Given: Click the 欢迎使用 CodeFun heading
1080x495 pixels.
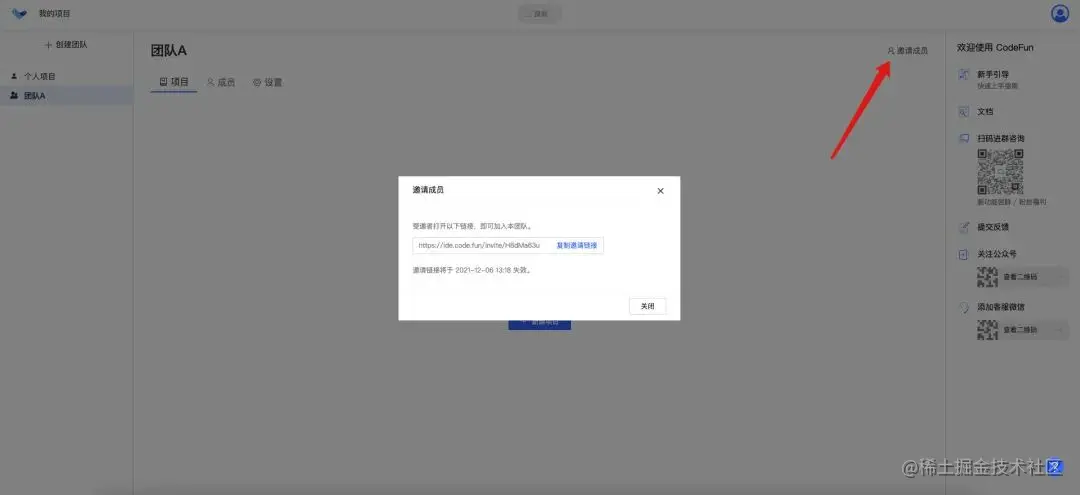Looking at the screenshot, I should click(995, 48).
